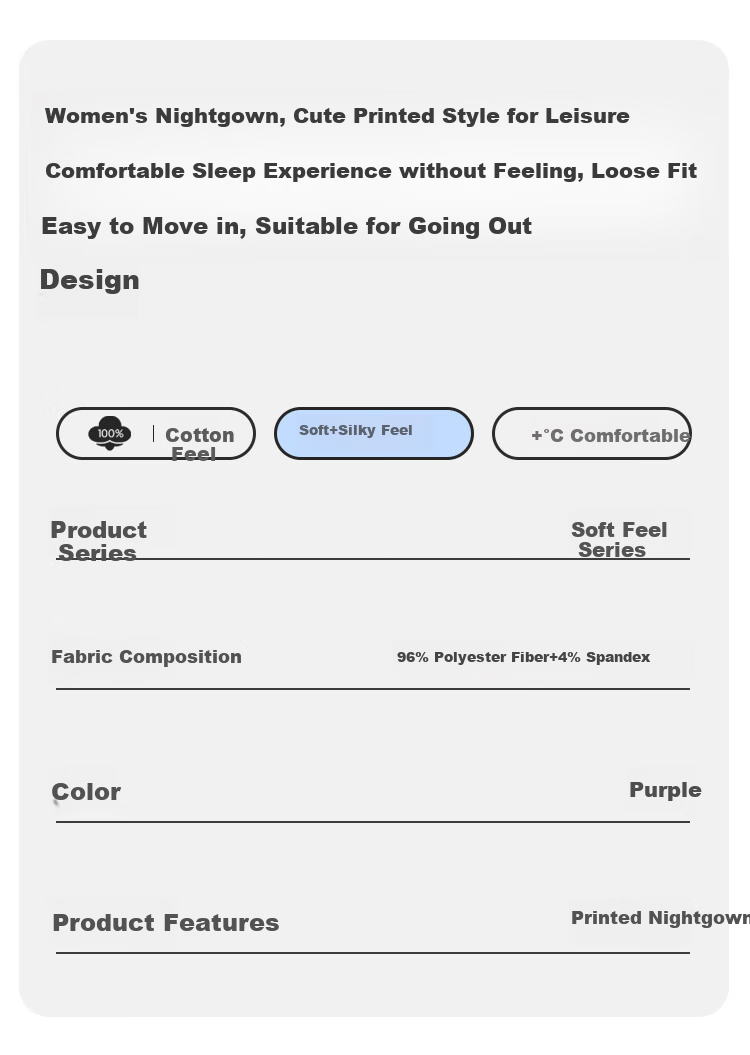The height and width of the screenshot is (1055, 750).
Task: Select the Cotton Feel pill
Action: [155, 433]
